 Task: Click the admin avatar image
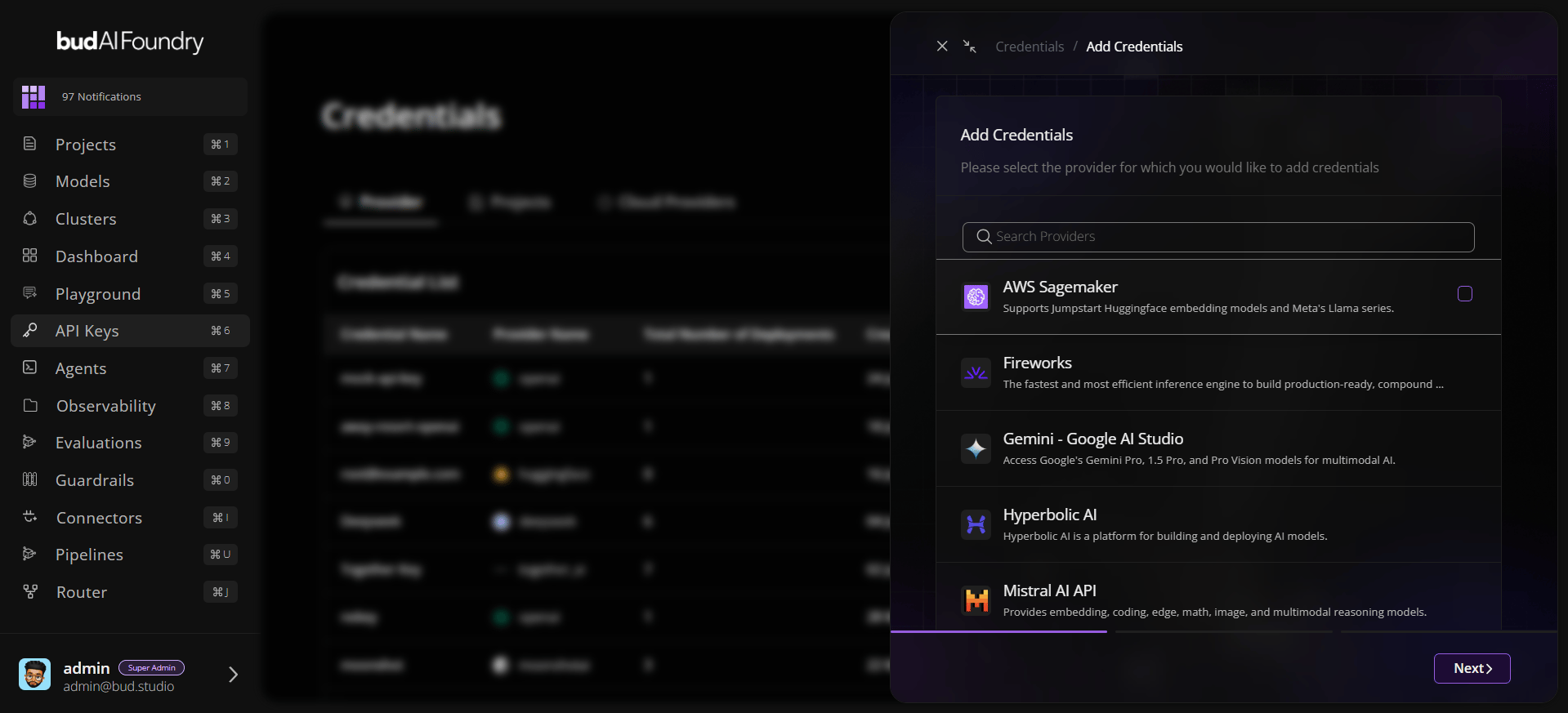(35, 675)
